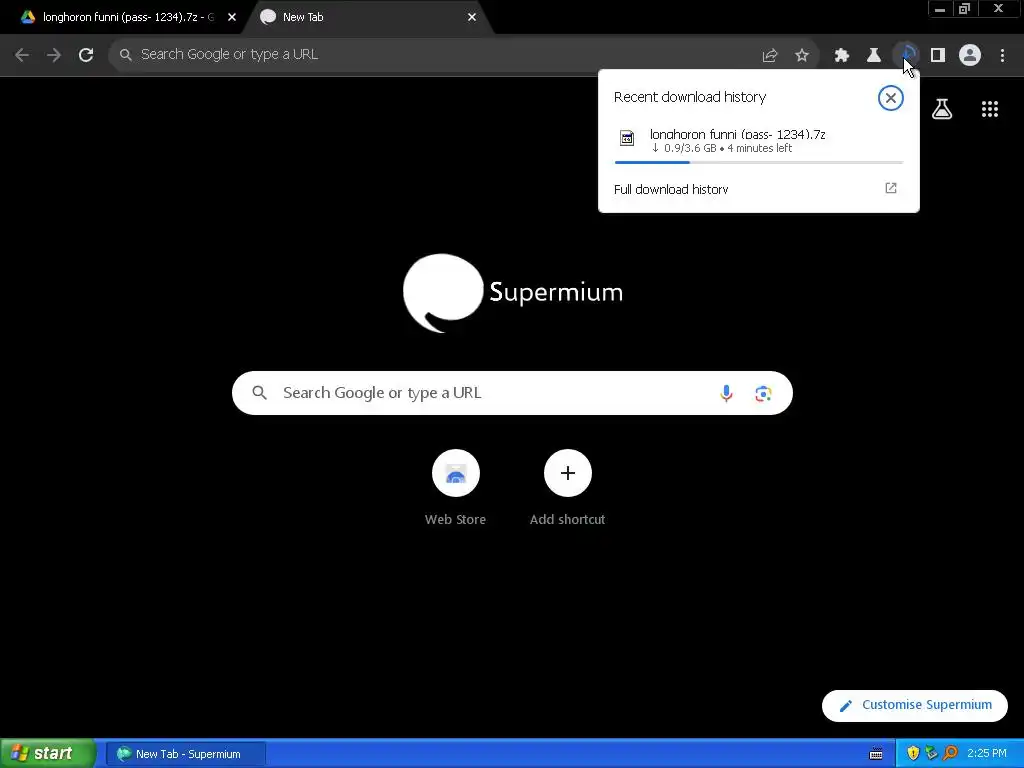Viewport: 1024px width, 768px height.
Task: Close the longhoron funni tab
Action: point(232,17)
